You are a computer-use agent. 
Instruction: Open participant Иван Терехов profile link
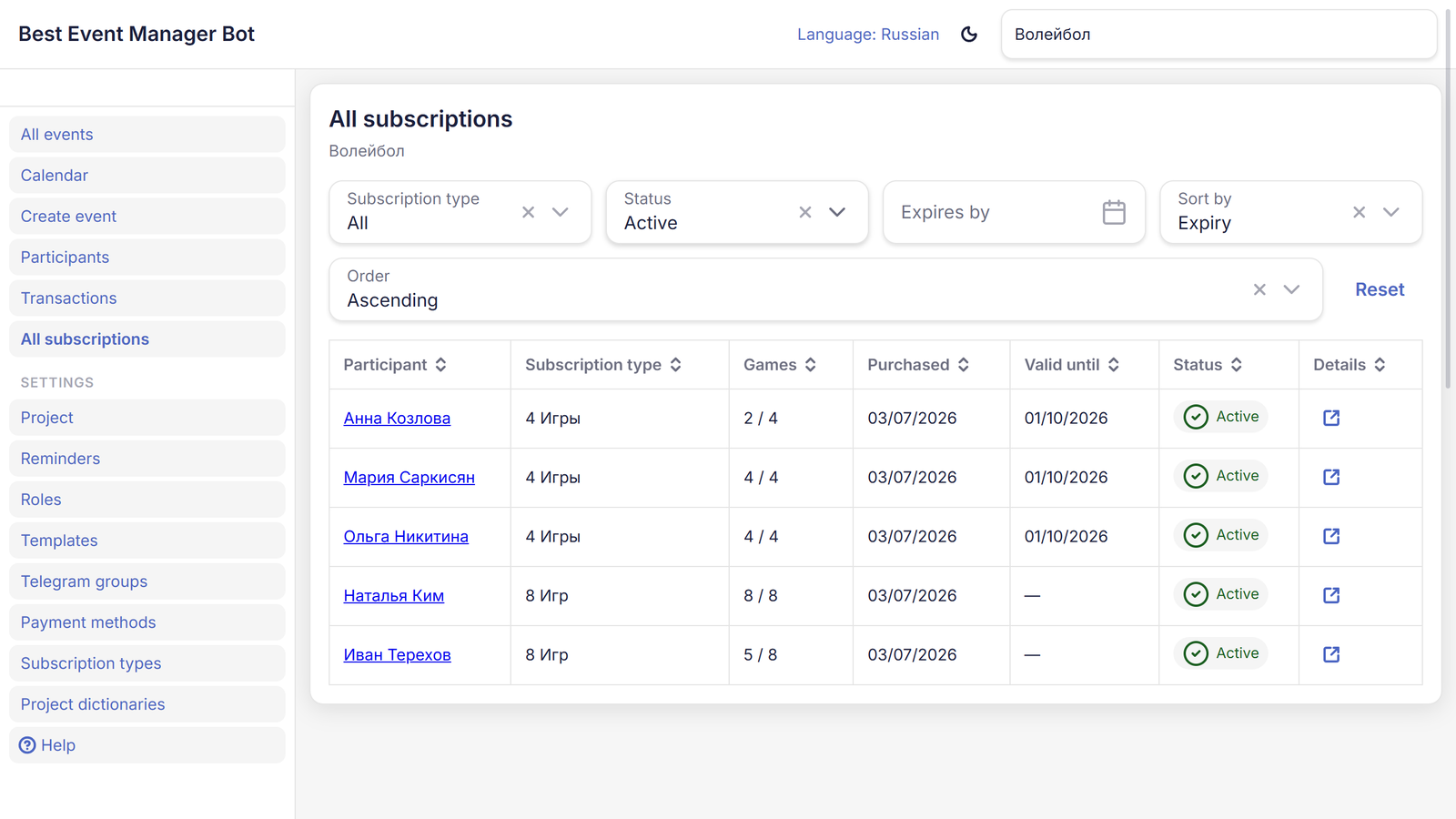(x=397, y=655)
